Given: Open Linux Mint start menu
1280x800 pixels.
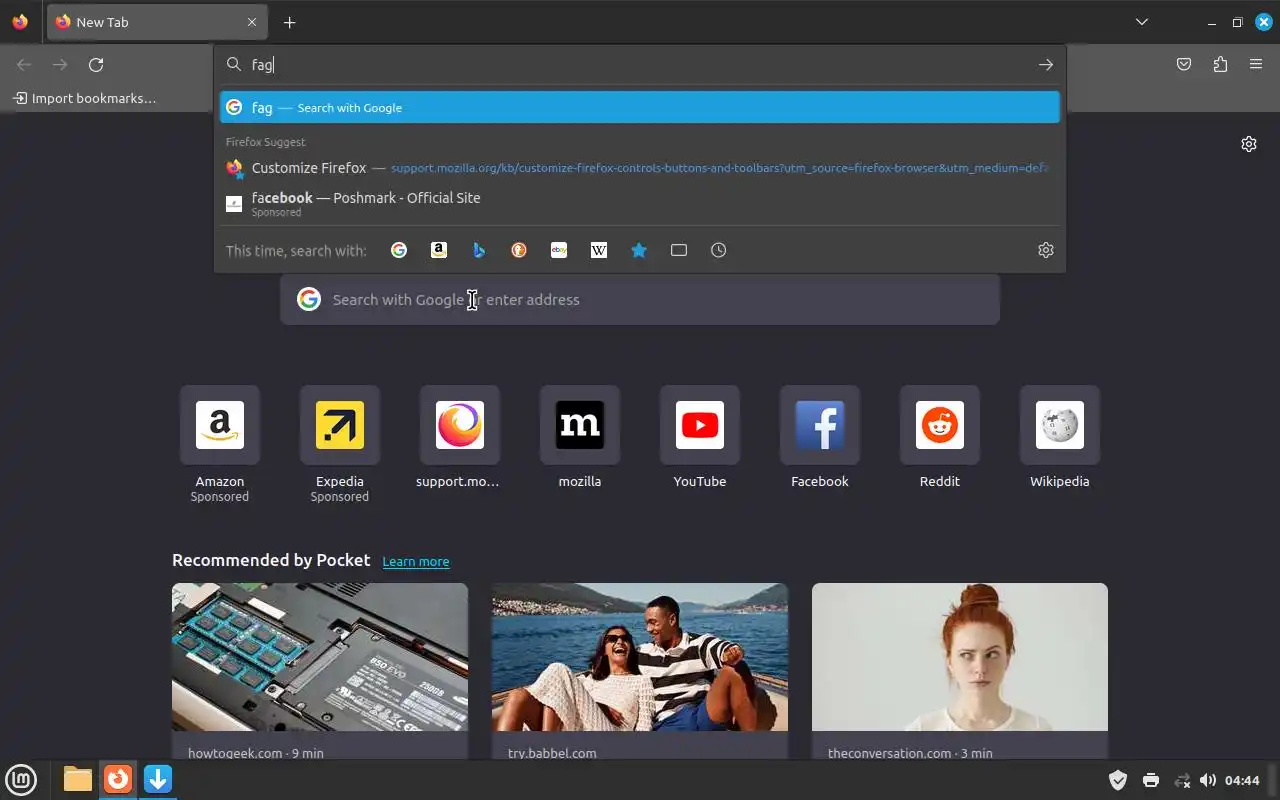Looking at the screenshot, I should (21, 779).
